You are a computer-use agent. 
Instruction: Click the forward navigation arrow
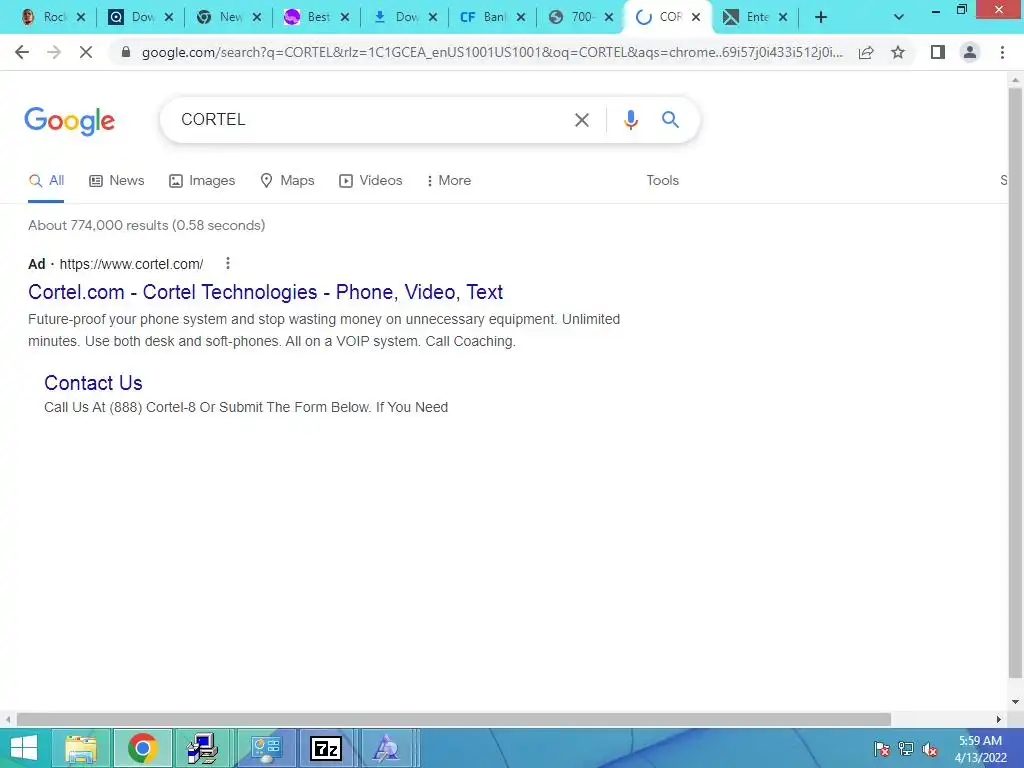(54, 52)
